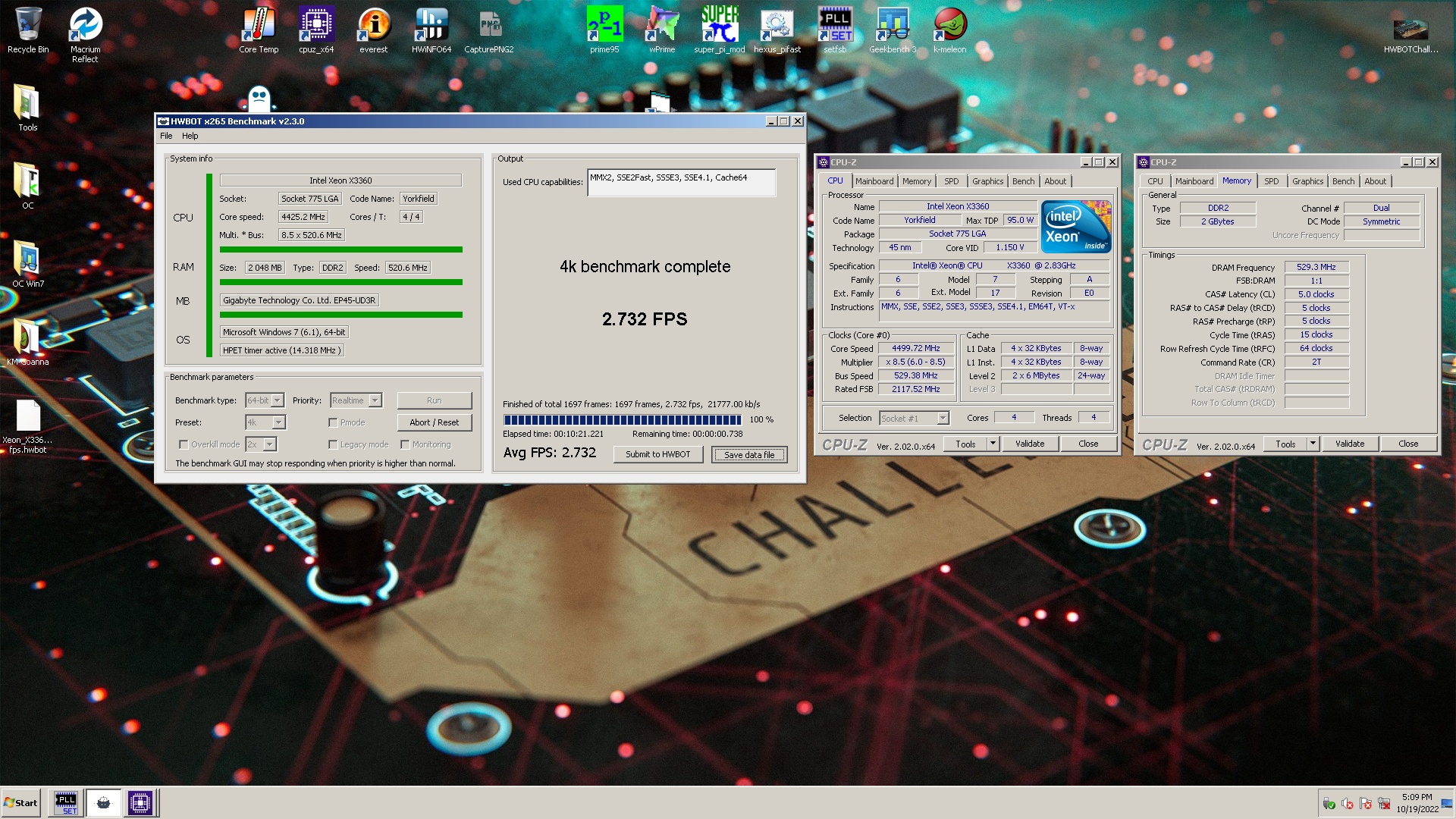
Task: Open the Recycle Bin desktop icon
Action: [28, 30]
